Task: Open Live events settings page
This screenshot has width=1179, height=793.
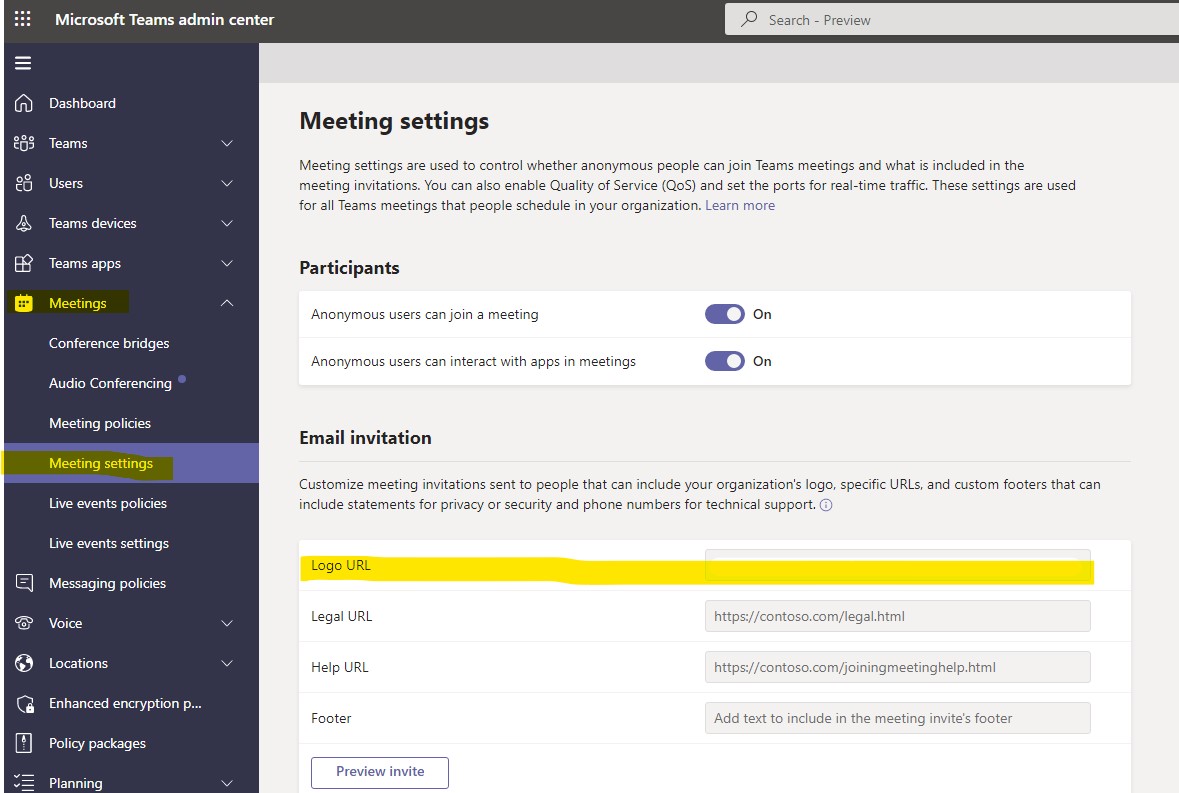Action: (109, 543)
